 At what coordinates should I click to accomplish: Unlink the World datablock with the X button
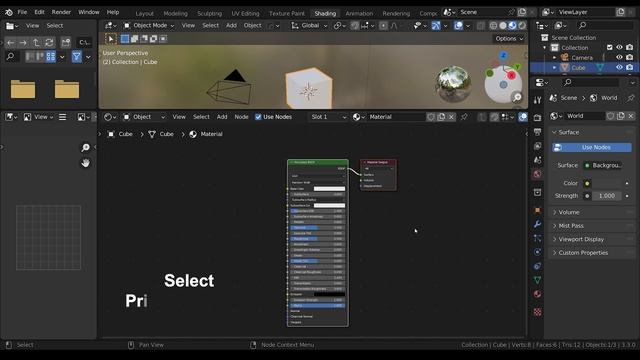point(631,116)
